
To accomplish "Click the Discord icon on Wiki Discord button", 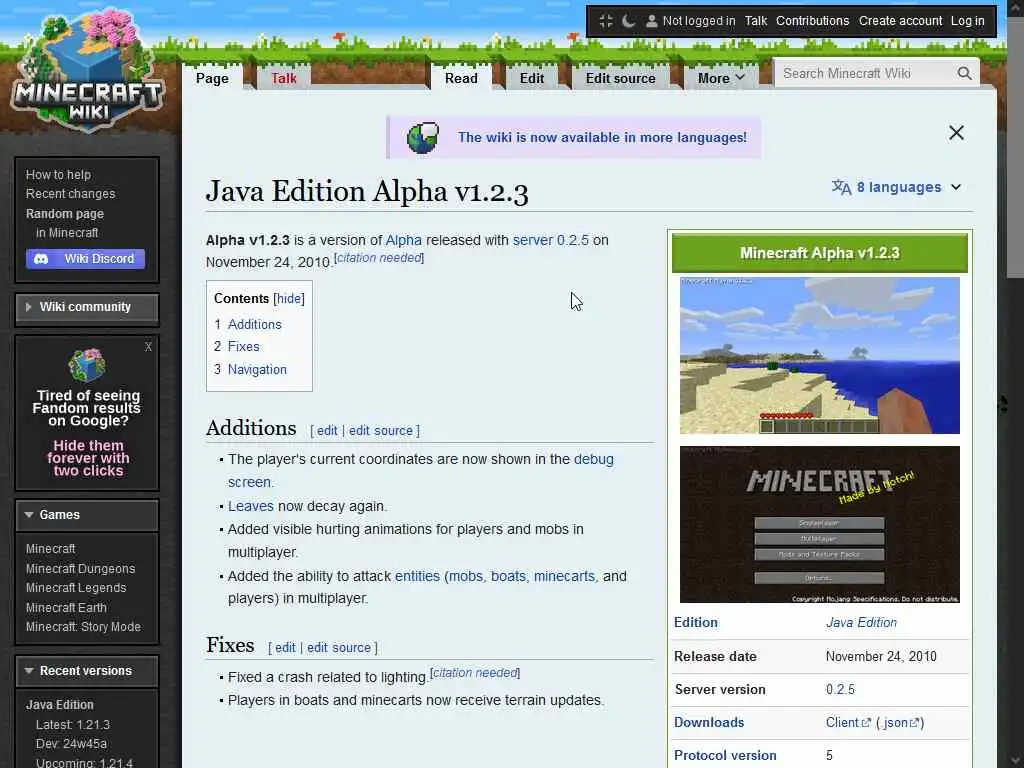I will [x=41, y=259].
